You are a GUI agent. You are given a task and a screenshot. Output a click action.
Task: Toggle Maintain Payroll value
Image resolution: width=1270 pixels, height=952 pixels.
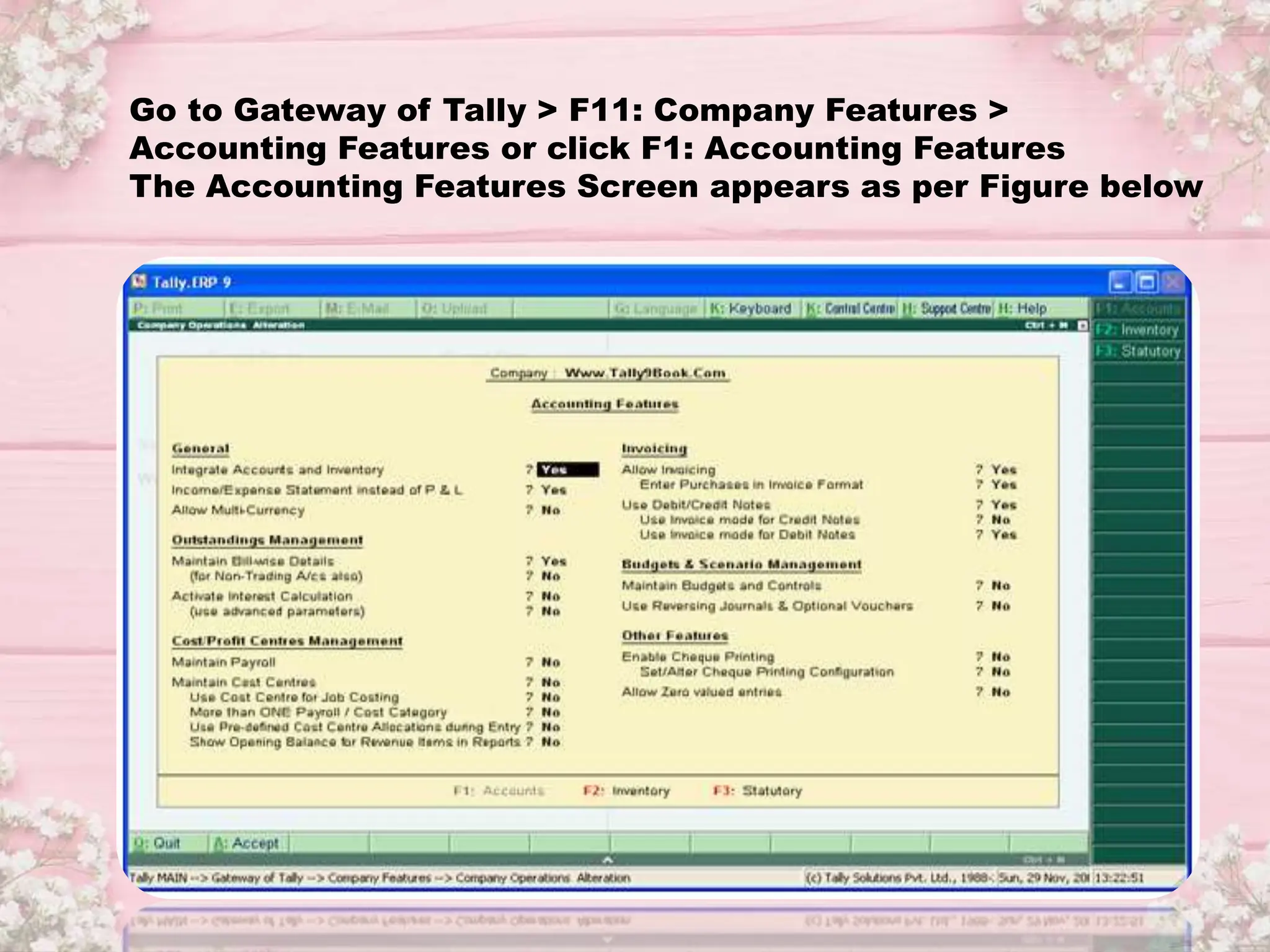pyautogui.click(x=551, y=662)
